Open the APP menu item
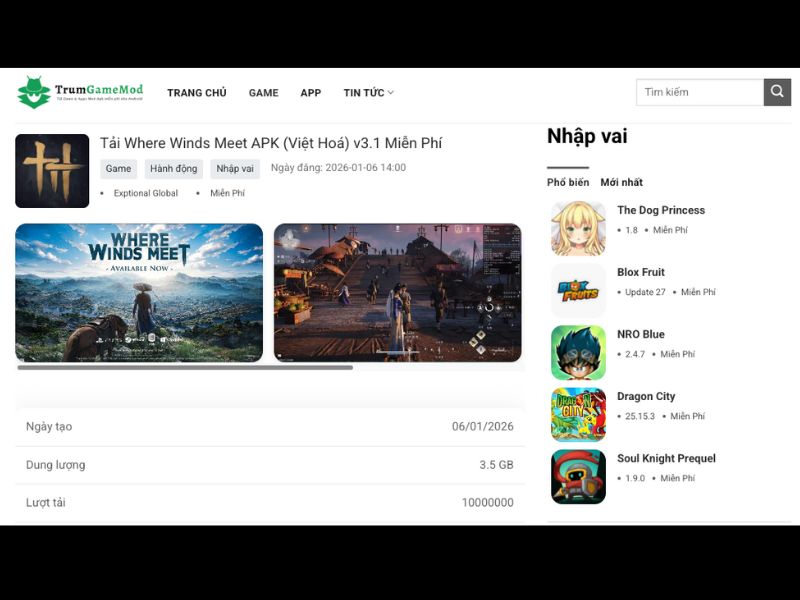This screenshot has height=600, width=800. pos(310,92)
